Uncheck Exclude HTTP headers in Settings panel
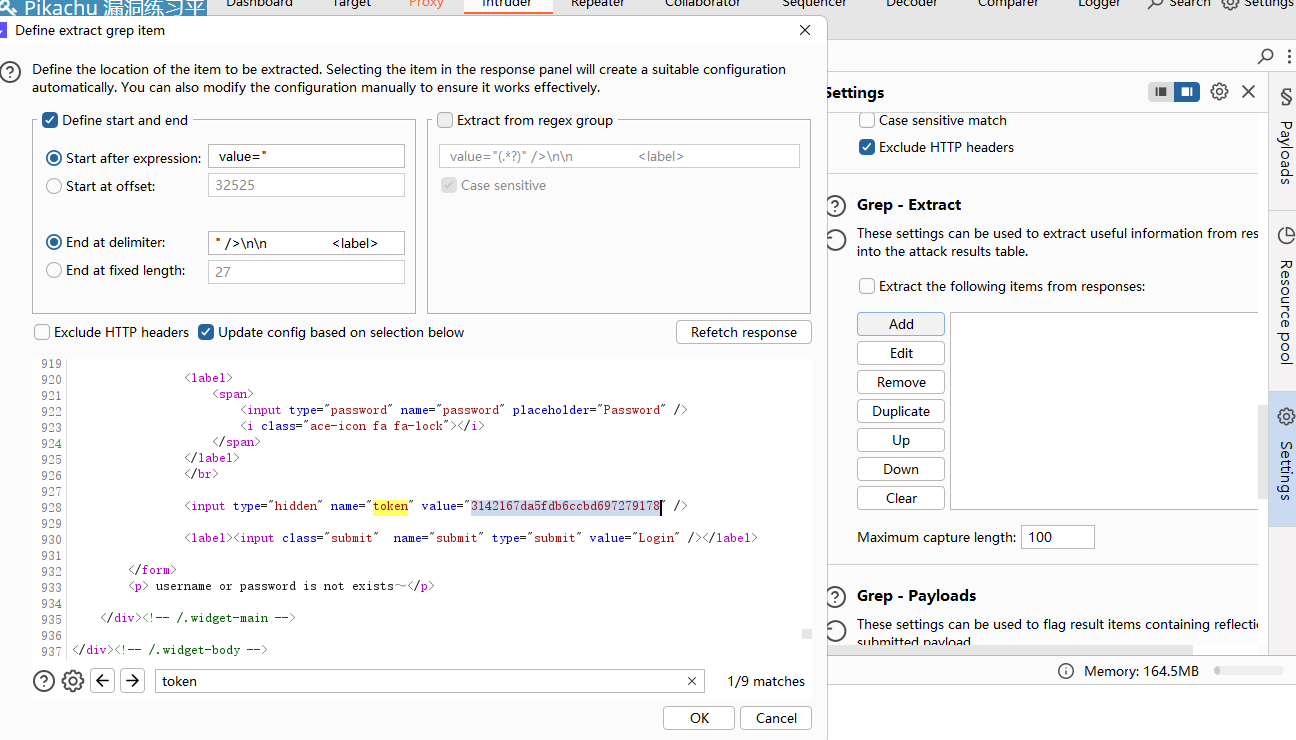 (x=867, y=147)
